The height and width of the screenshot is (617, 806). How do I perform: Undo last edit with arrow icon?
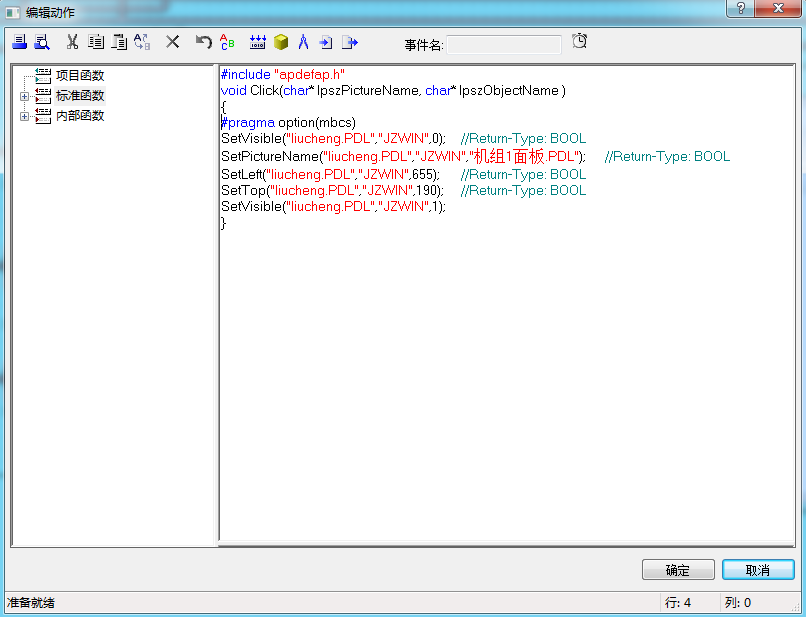coord(204,42)
